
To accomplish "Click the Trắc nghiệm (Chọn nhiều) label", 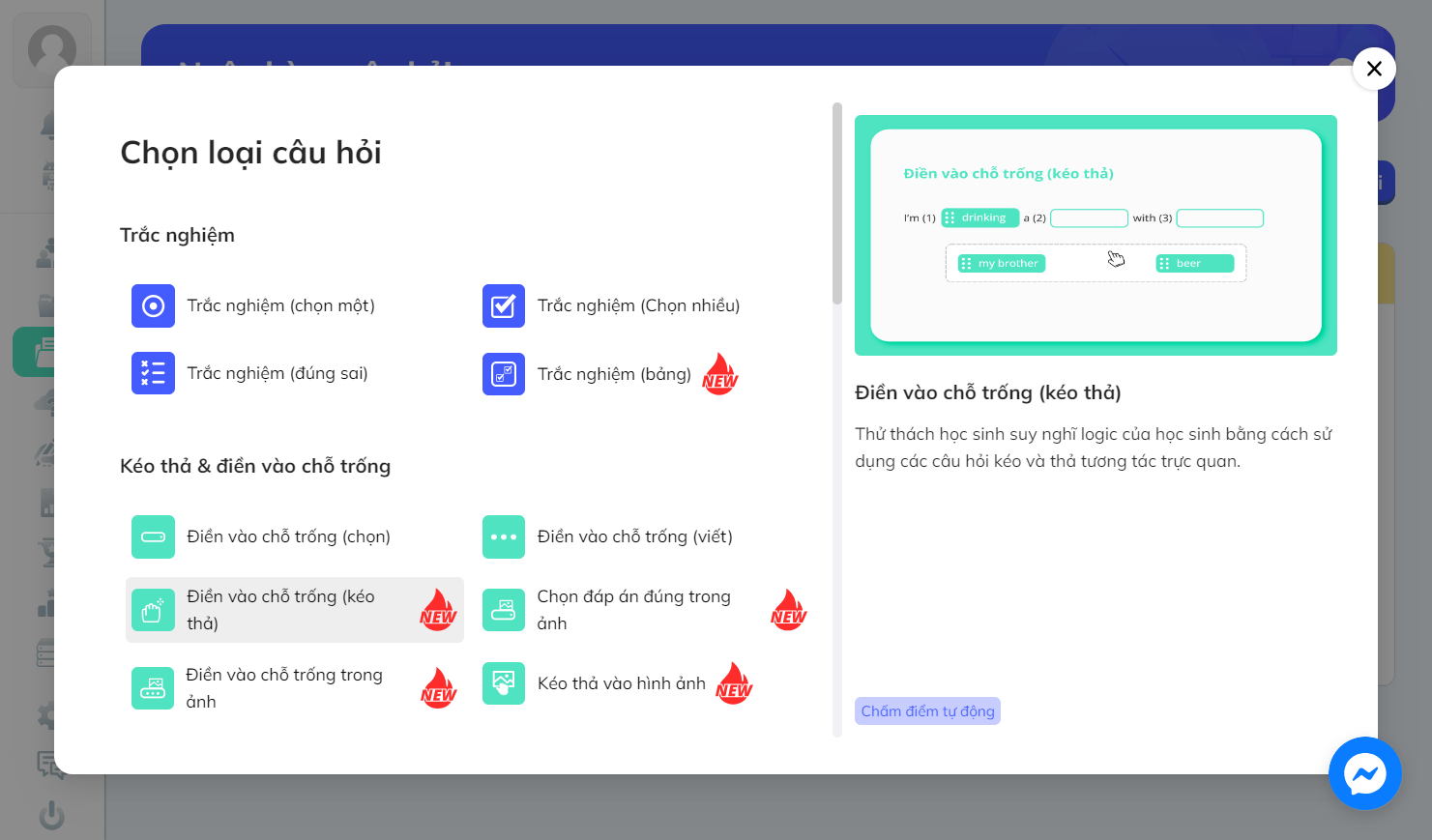I will click(x=638, y=306).
